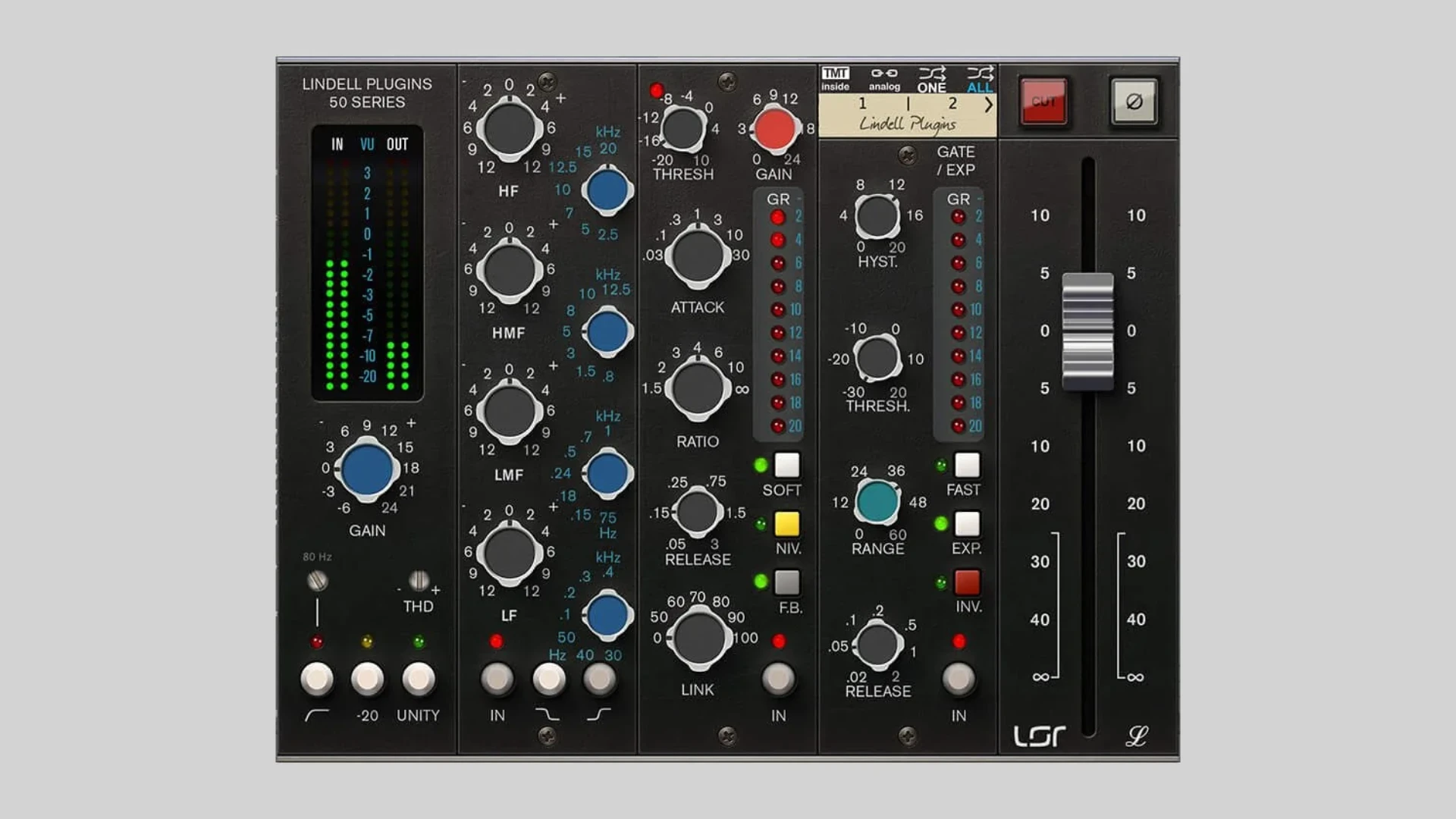Click the THD trim screw

click(x=419, y=581)
